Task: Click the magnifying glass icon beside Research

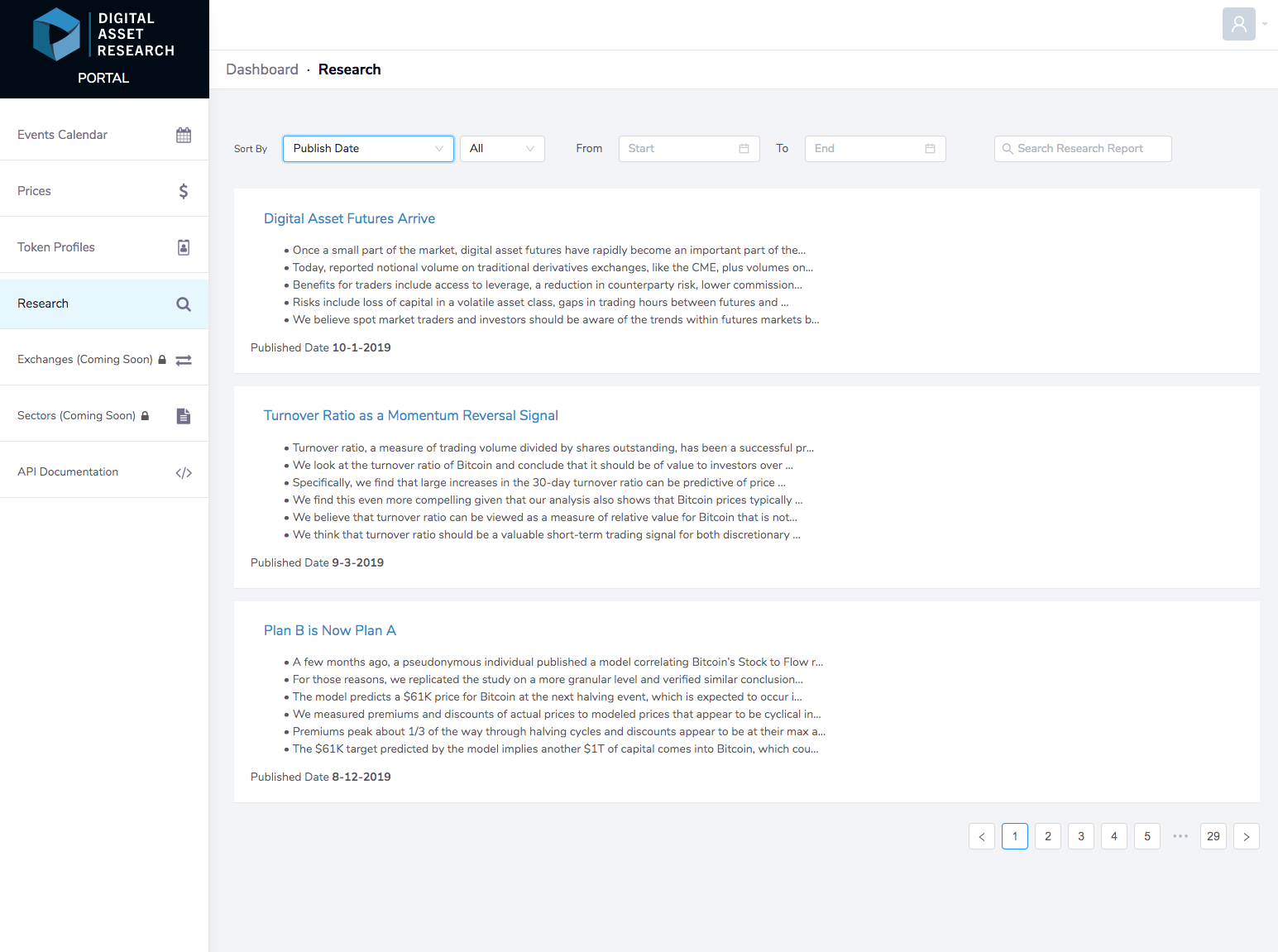Action: click(x=184, y=304)
